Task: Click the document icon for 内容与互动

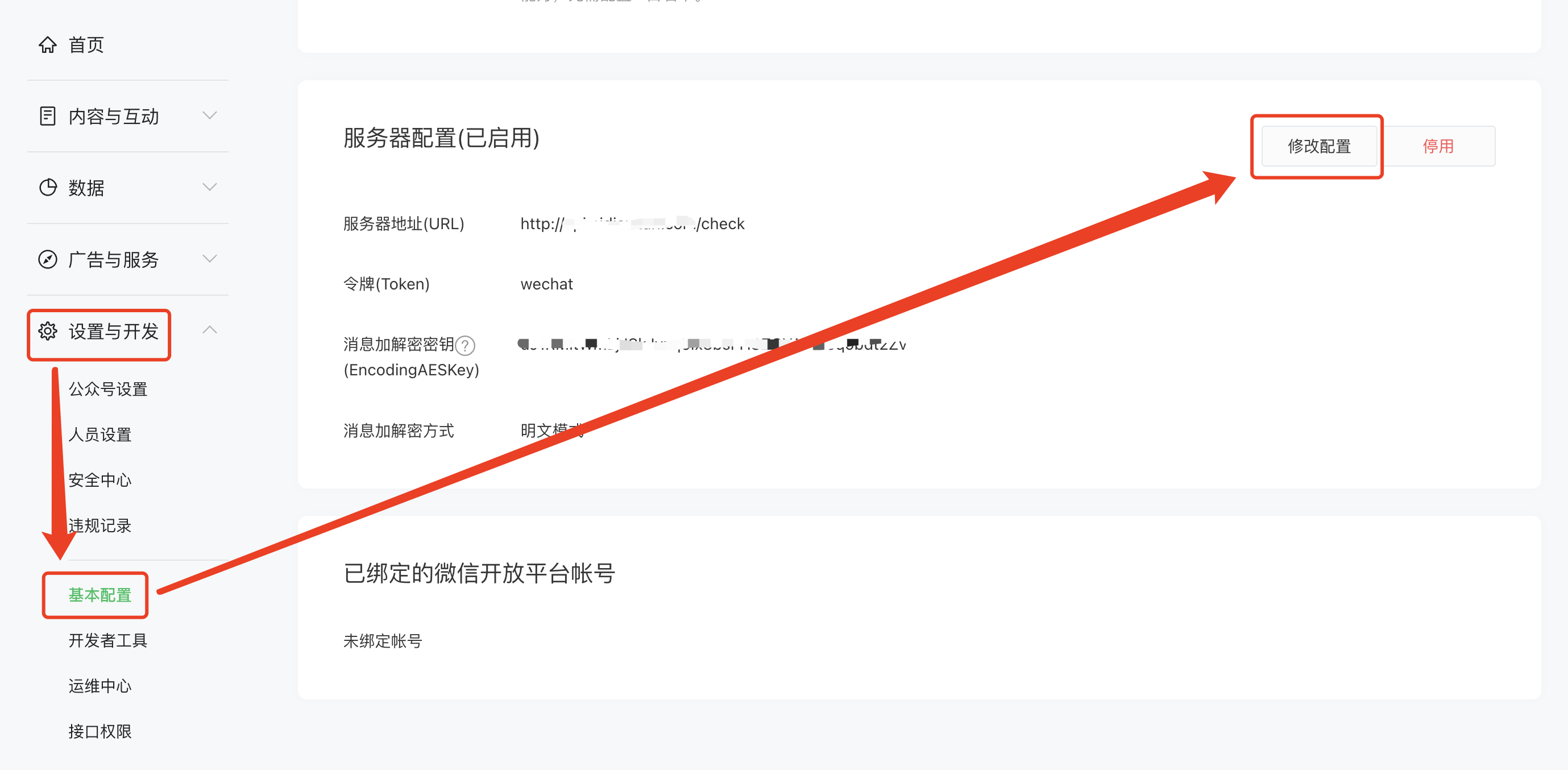Action: (x=48, y=115)
